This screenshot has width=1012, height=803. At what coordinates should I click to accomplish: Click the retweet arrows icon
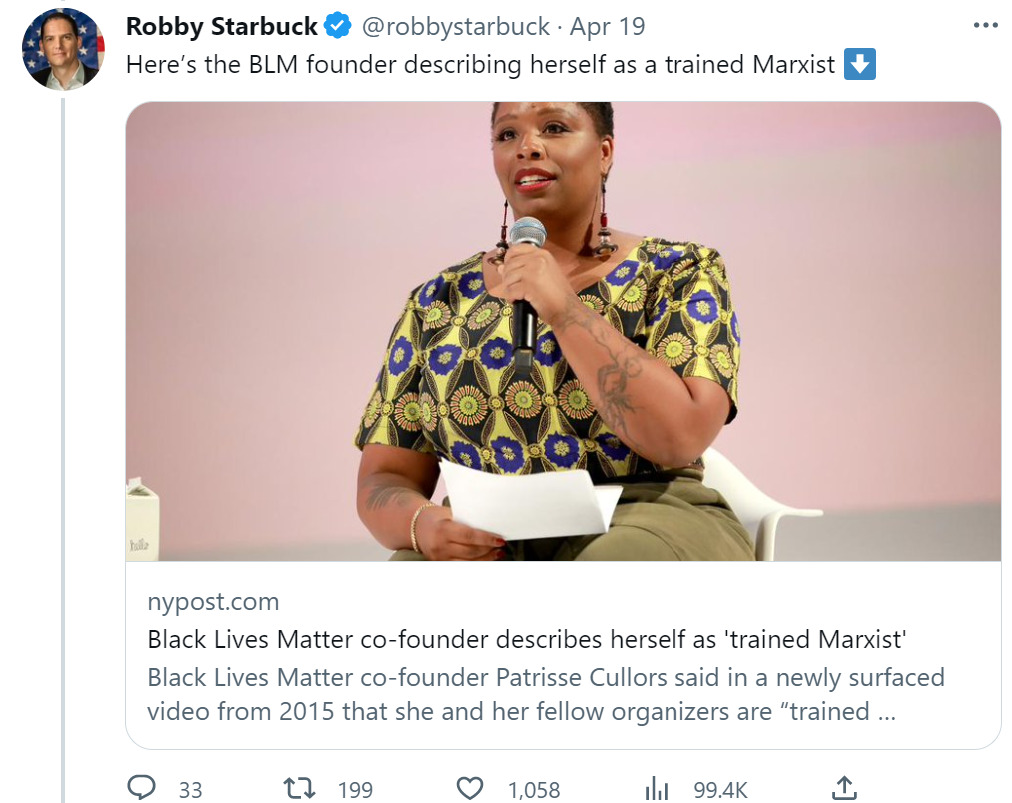click(300, 788)
